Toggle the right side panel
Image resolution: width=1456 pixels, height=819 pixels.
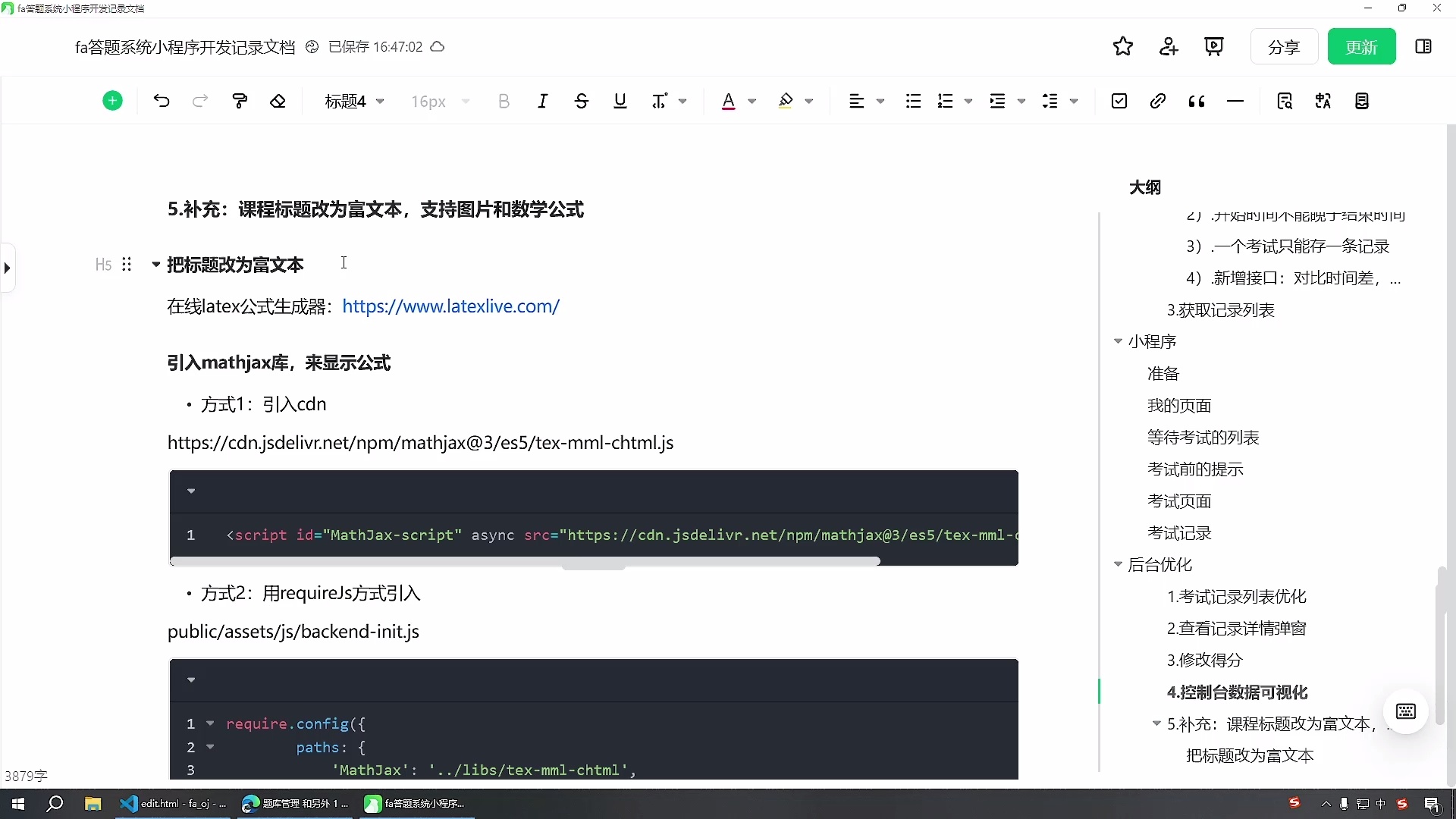[x=1423, y=47]
